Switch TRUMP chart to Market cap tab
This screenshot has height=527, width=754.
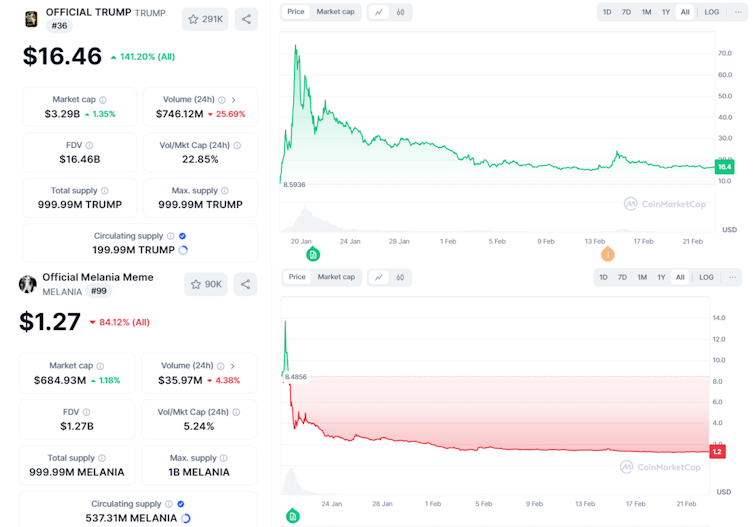(x=335, y=12)
